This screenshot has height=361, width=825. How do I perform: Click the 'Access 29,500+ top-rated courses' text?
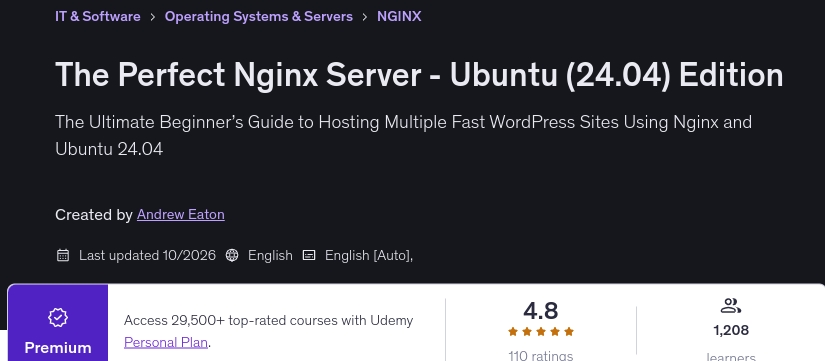[x=268, y=320]
